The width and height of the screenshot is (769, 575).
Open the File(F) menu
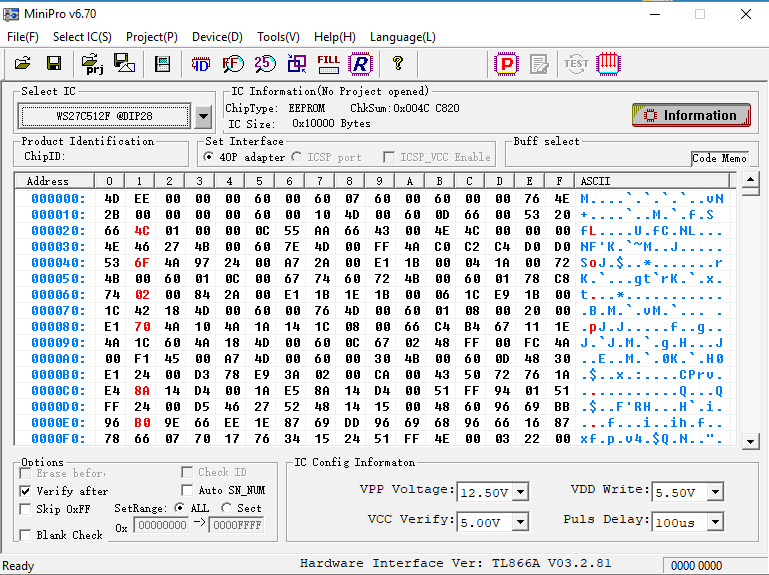tap(23, 37)
